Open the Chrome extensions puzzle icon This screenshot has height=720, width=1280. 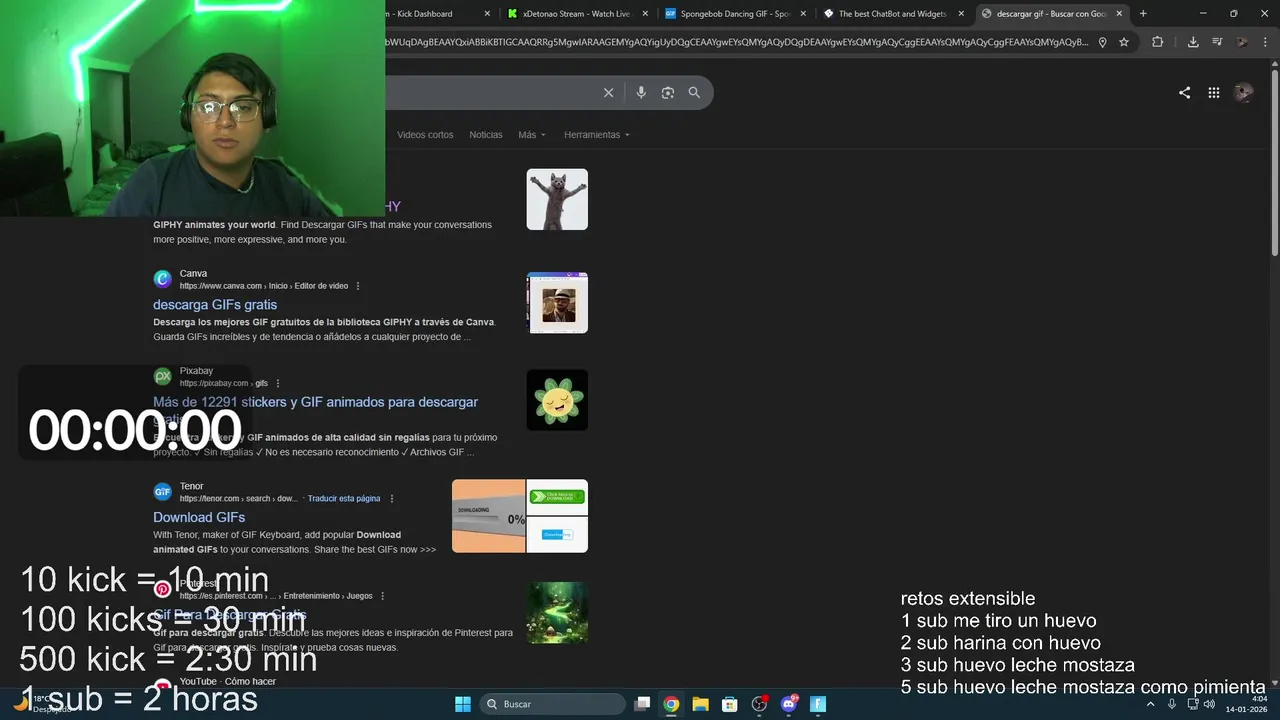click(1157, 42)
